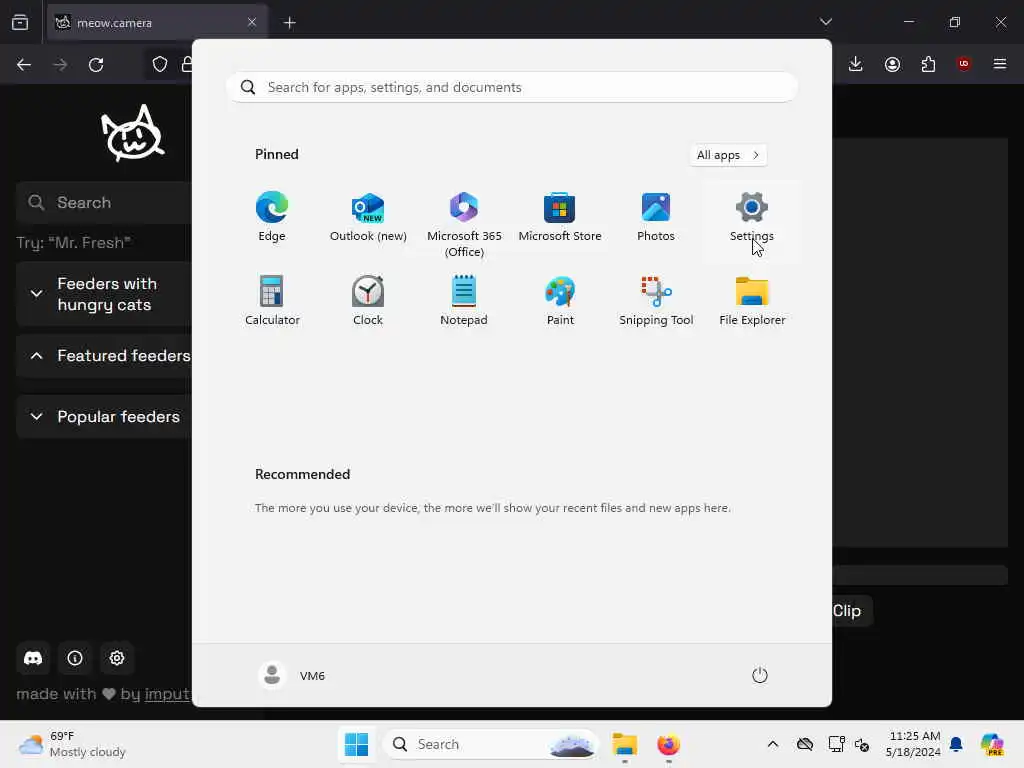
Task: Open File Explorer pinned in Start menu
Action: 752,301
